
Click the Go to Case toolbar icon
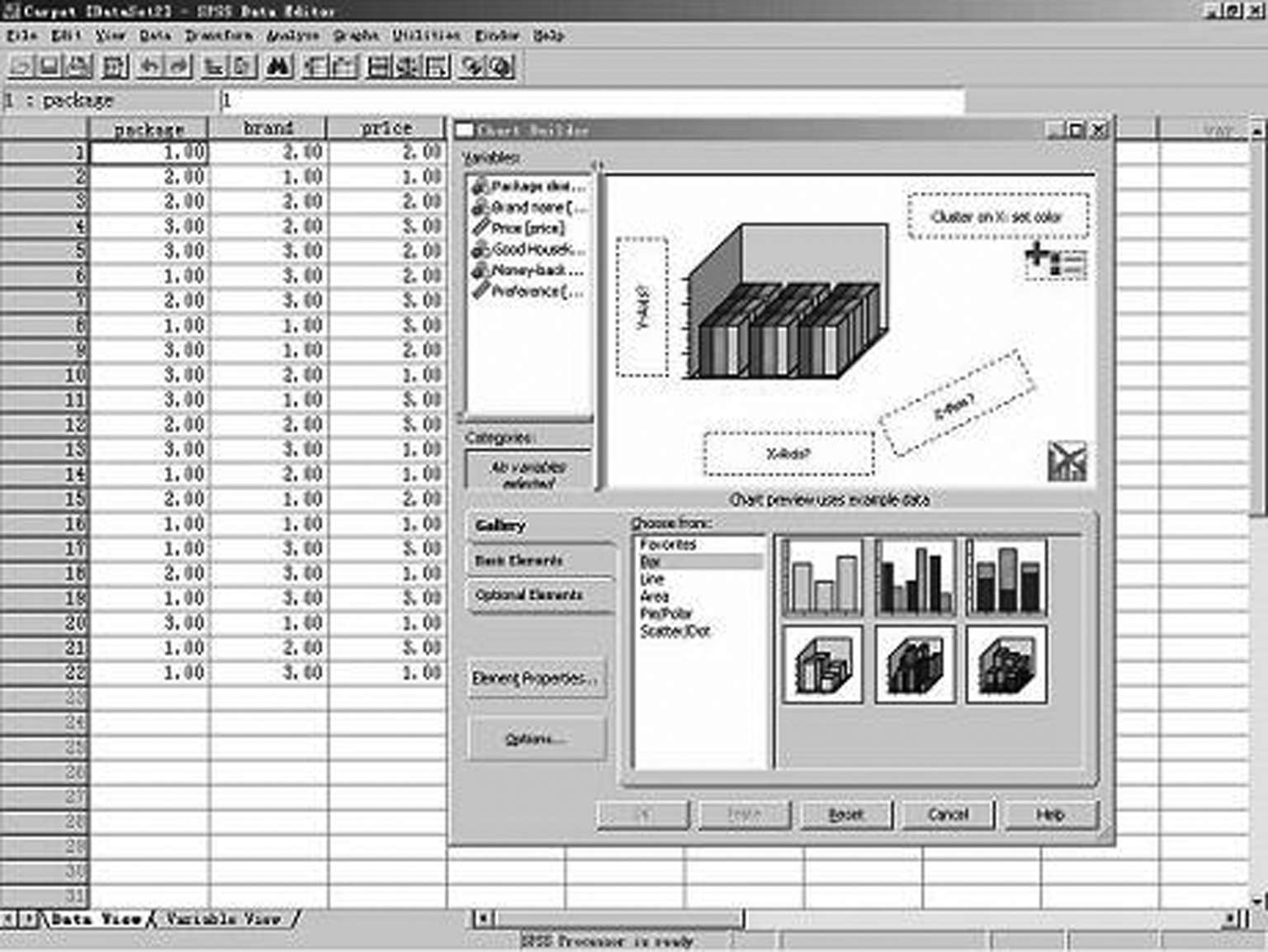[215, 66]
